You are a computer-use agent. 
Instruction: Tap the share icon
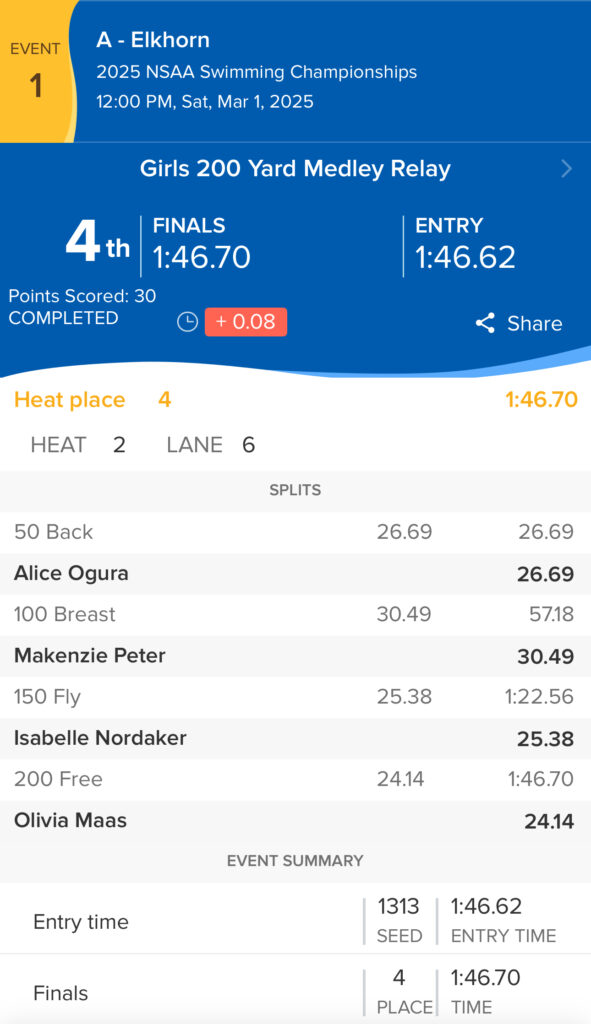[x=485, y=323]
